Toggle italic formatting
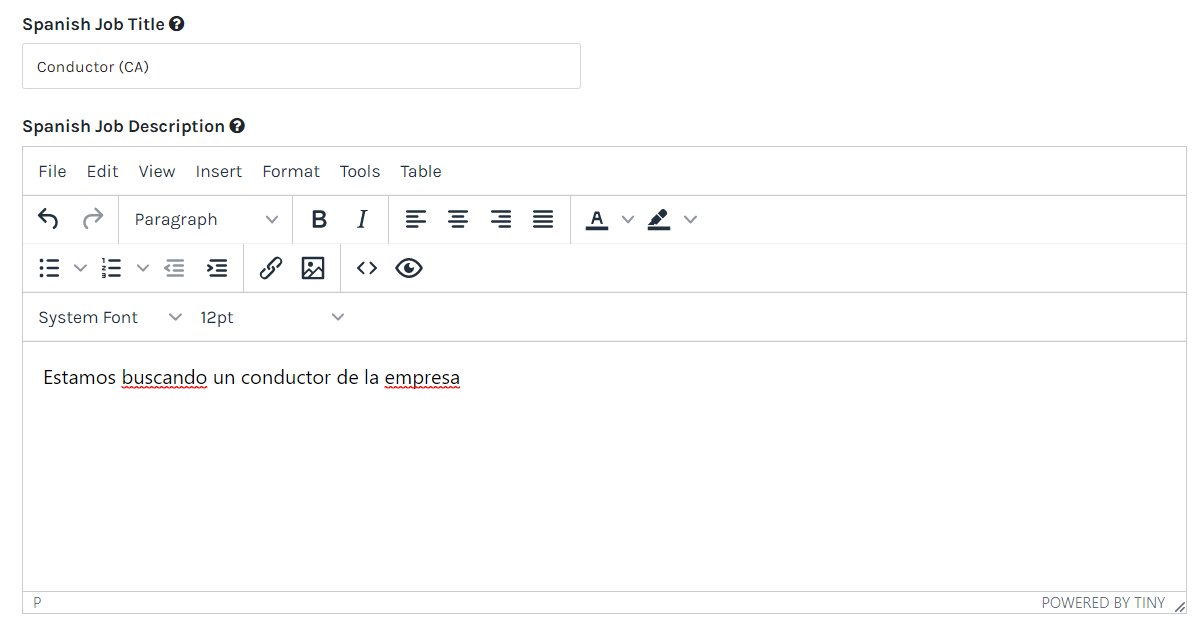Image resolution: width=1202 pixels, height=631 pixels. (x=362, y=219)
